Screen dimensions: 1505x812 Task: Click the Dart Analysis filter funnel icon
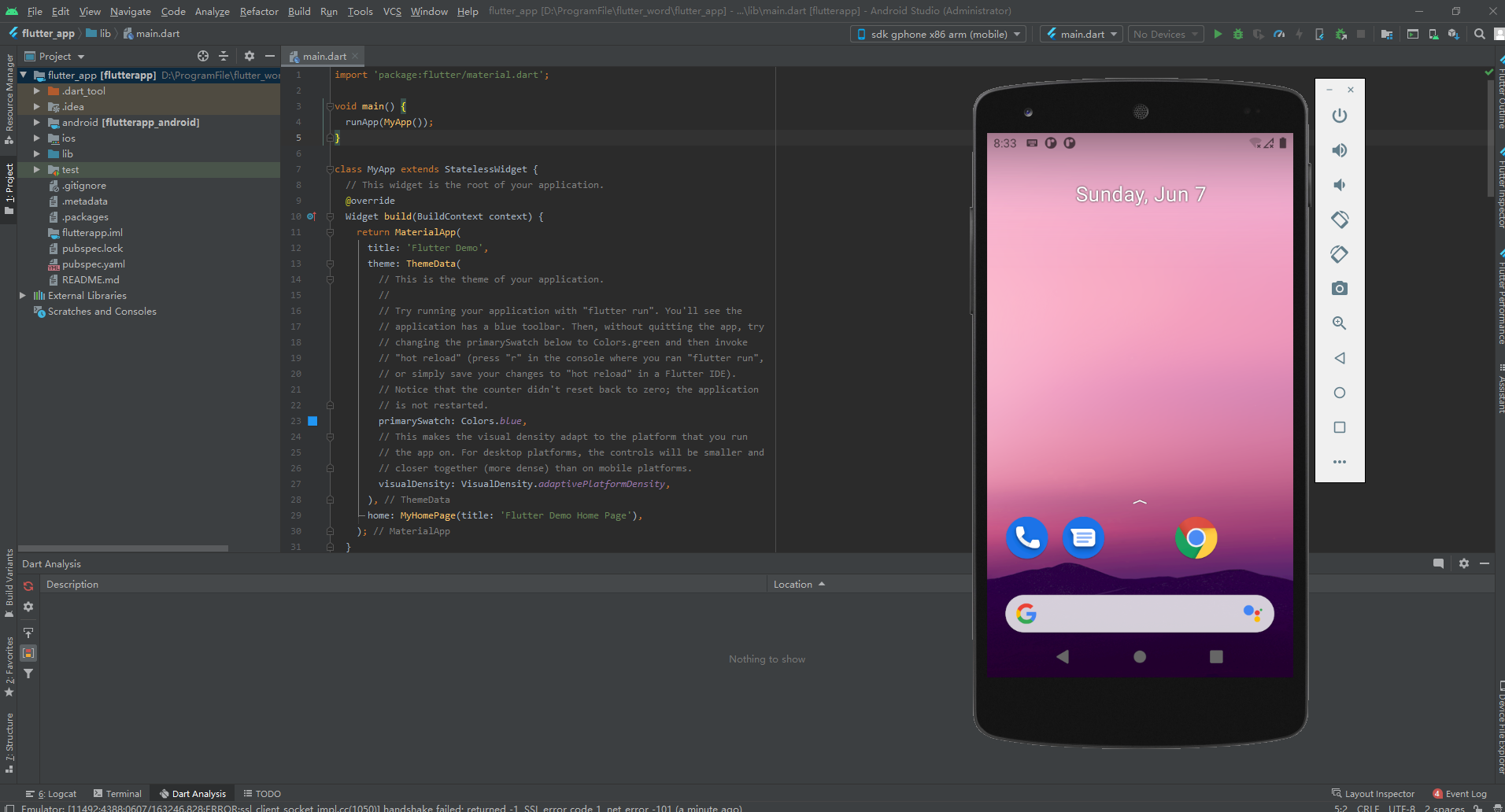[x=28, y=674]
